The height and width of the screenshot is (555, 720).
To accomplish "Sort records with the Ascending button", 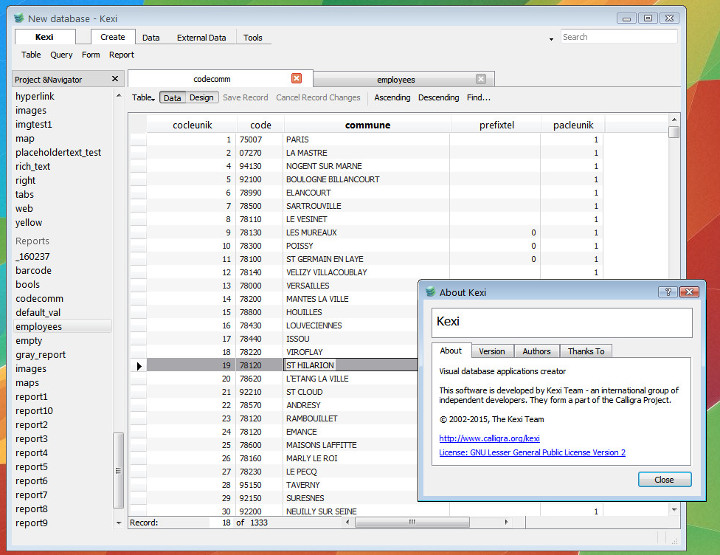I will 392,98.
